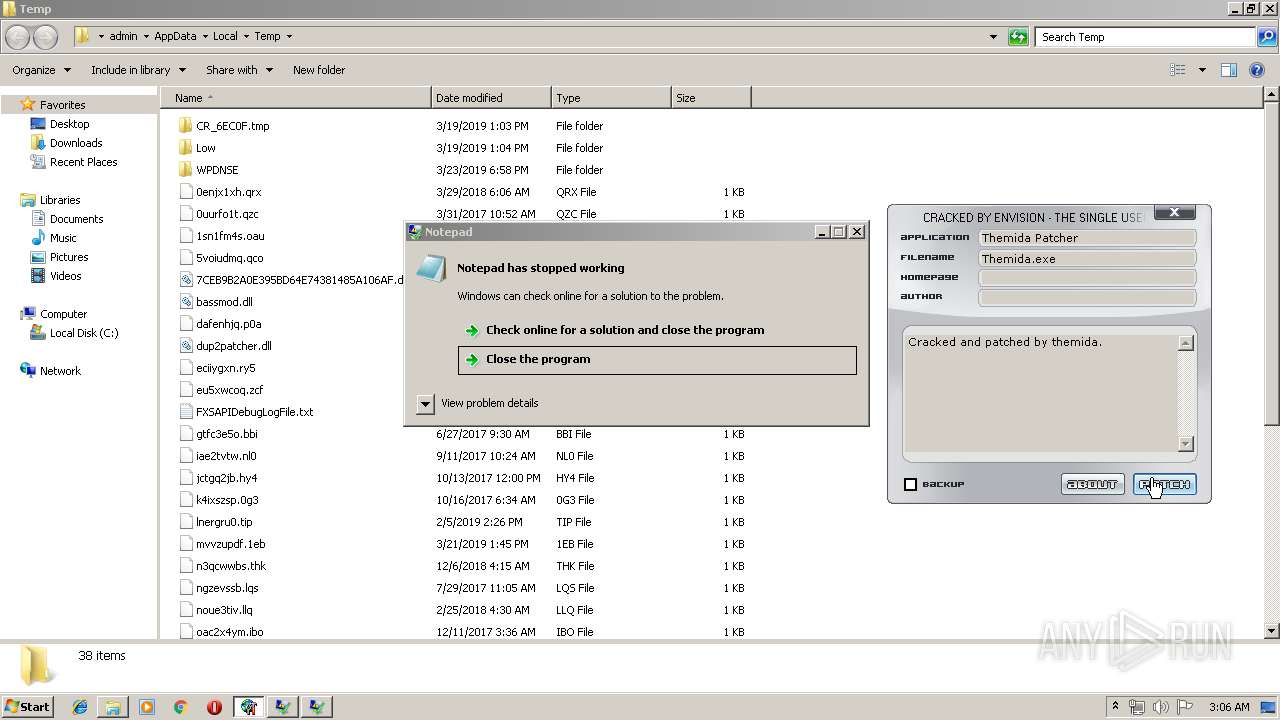This screenshot has width=1280, height=720.
Task: Toggle the Backup checkbox in patcher
Action: [x=910, y=484]
